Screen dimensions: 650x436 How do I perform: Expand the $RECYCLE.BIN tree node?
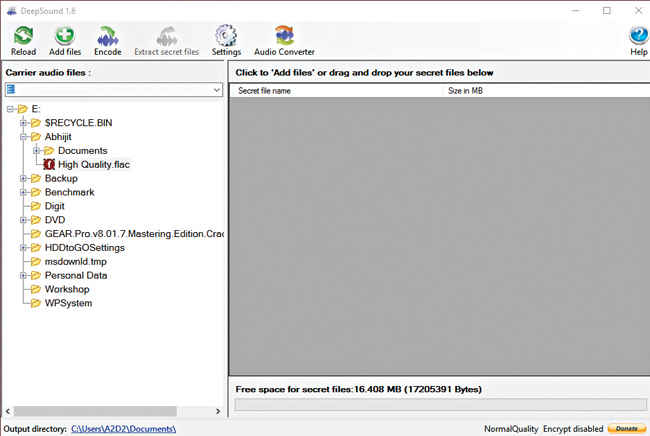point(23,123)
